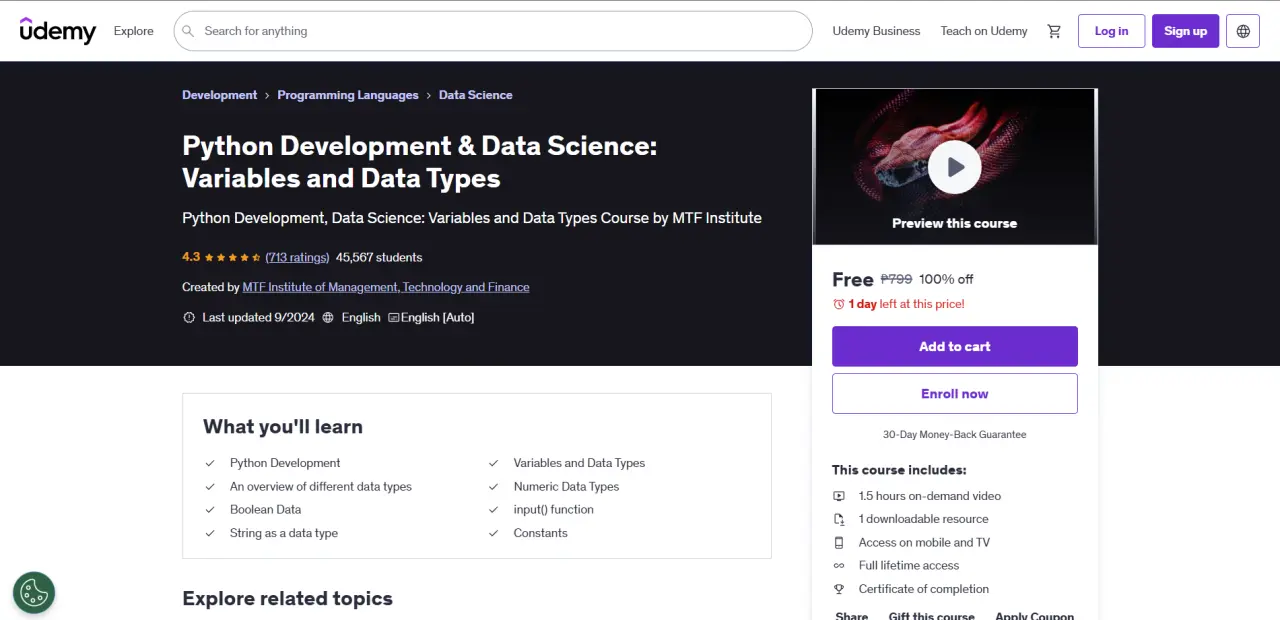
Task: Click 1.5 hours on-demand video text
Action: click(929, 496)
